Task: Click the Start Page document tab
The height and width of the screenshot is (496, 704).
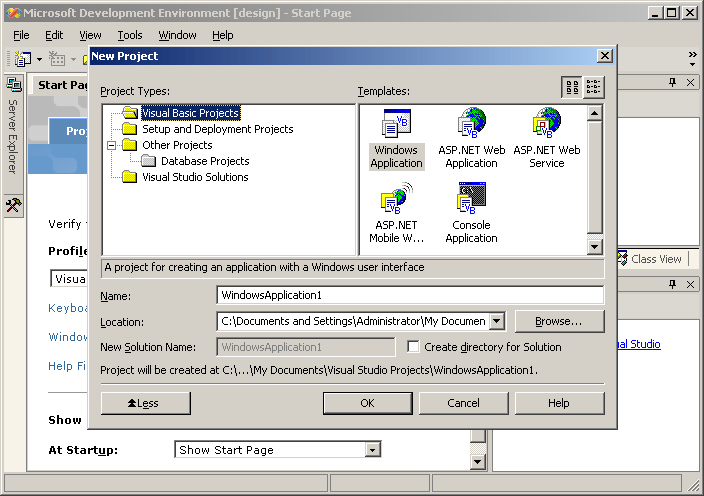Action: click(x=61, y=85)
